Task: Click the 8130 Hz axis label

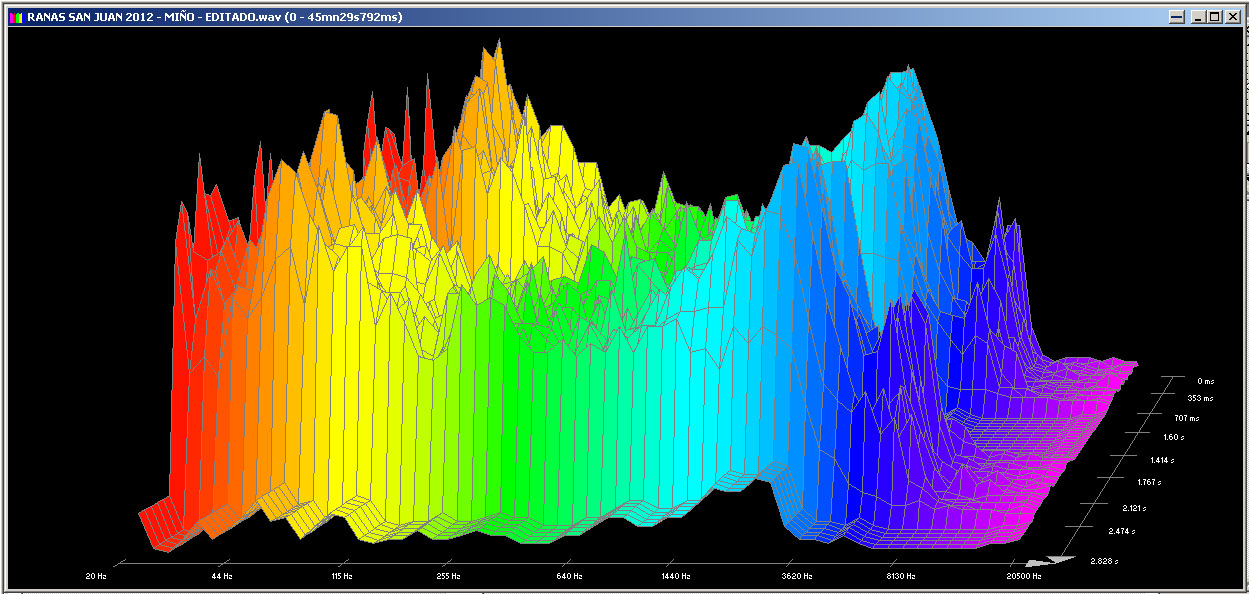Action: [903, 577]
